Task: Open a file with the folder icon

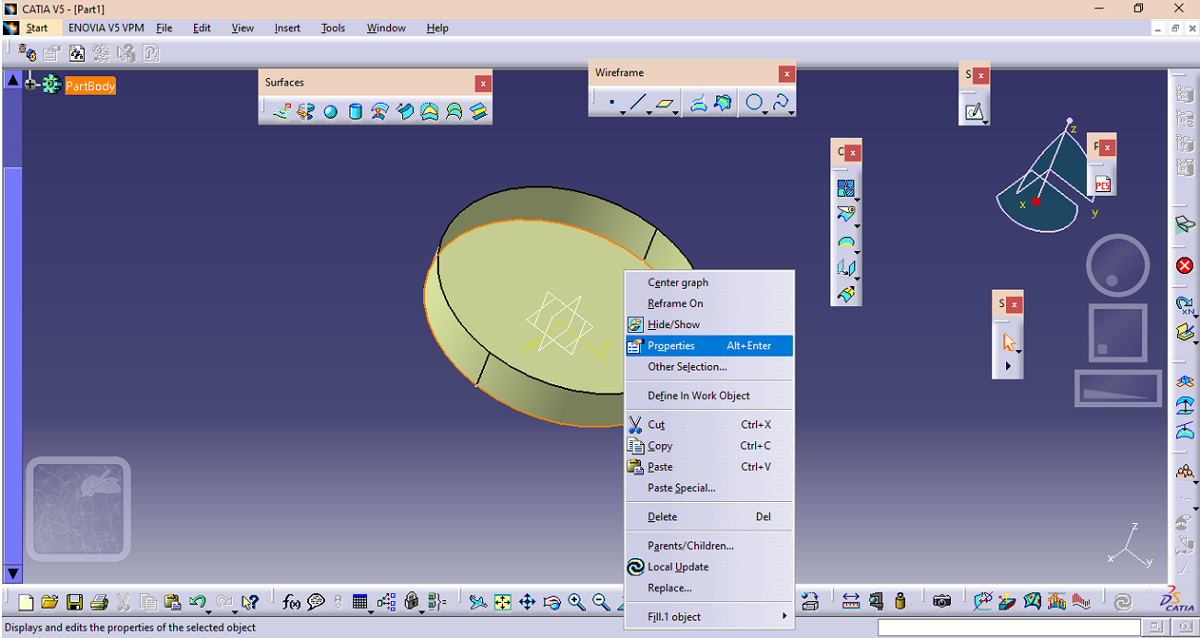Action: [50, 602]
